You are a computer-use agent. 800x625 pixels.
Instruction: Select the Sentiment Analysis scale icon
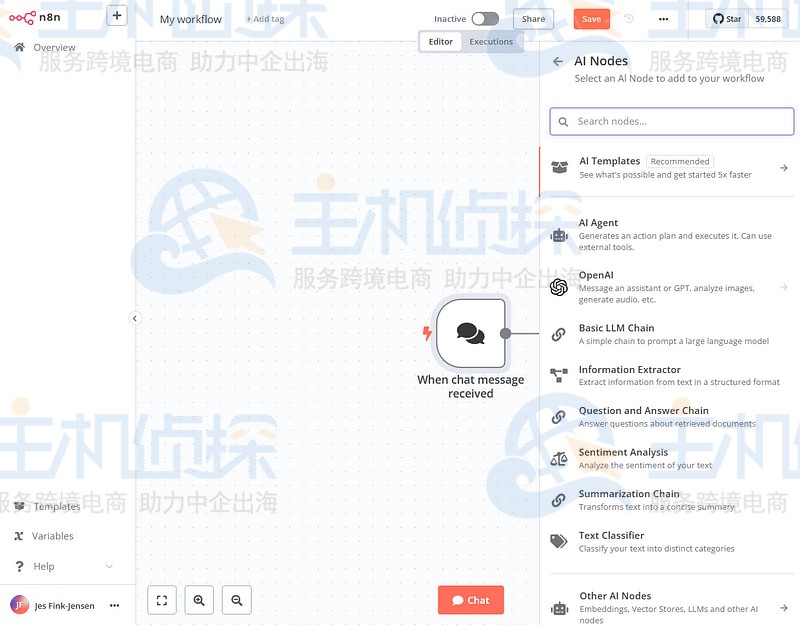558,458
